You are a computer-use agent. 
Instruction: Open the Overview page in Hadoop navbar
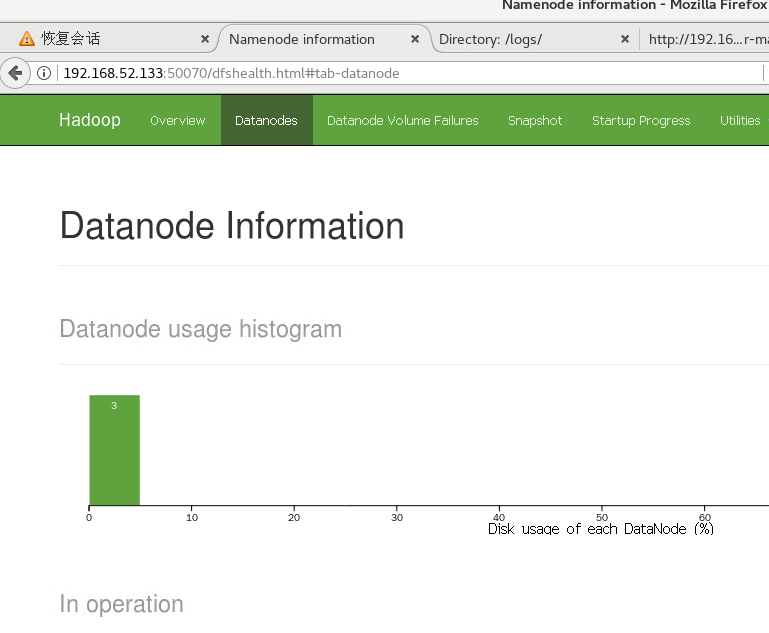pos(178,121)
